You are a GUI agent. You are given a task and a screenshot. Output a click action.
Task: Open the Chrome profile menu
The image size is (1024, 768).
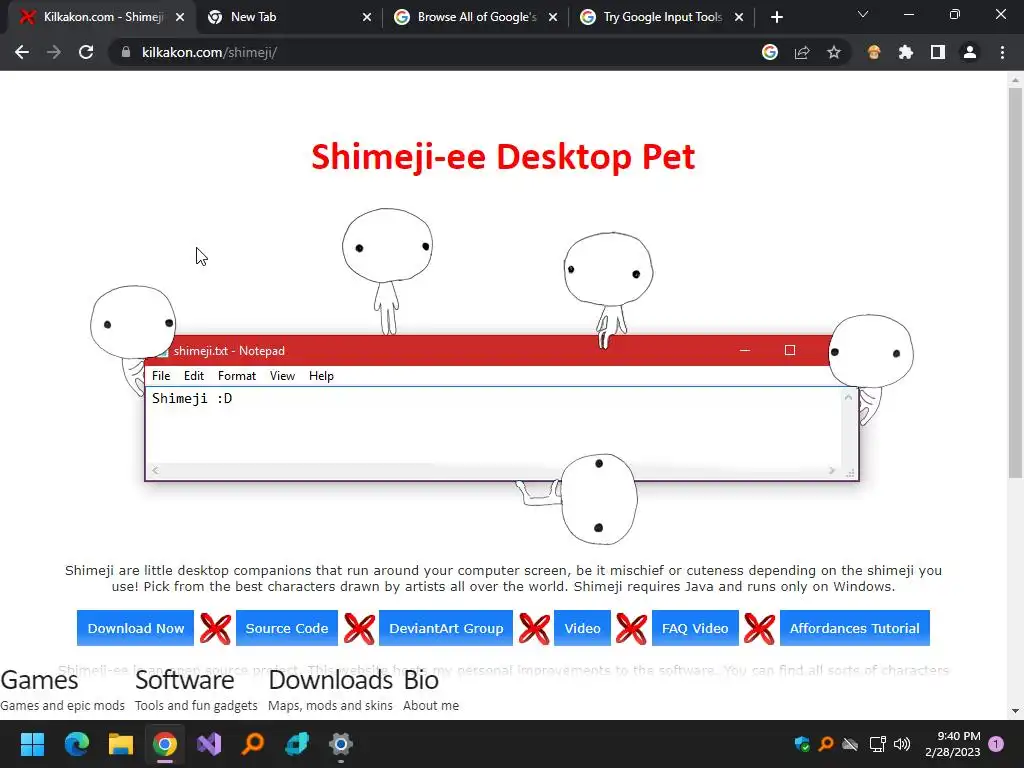[x=970, y=52]
